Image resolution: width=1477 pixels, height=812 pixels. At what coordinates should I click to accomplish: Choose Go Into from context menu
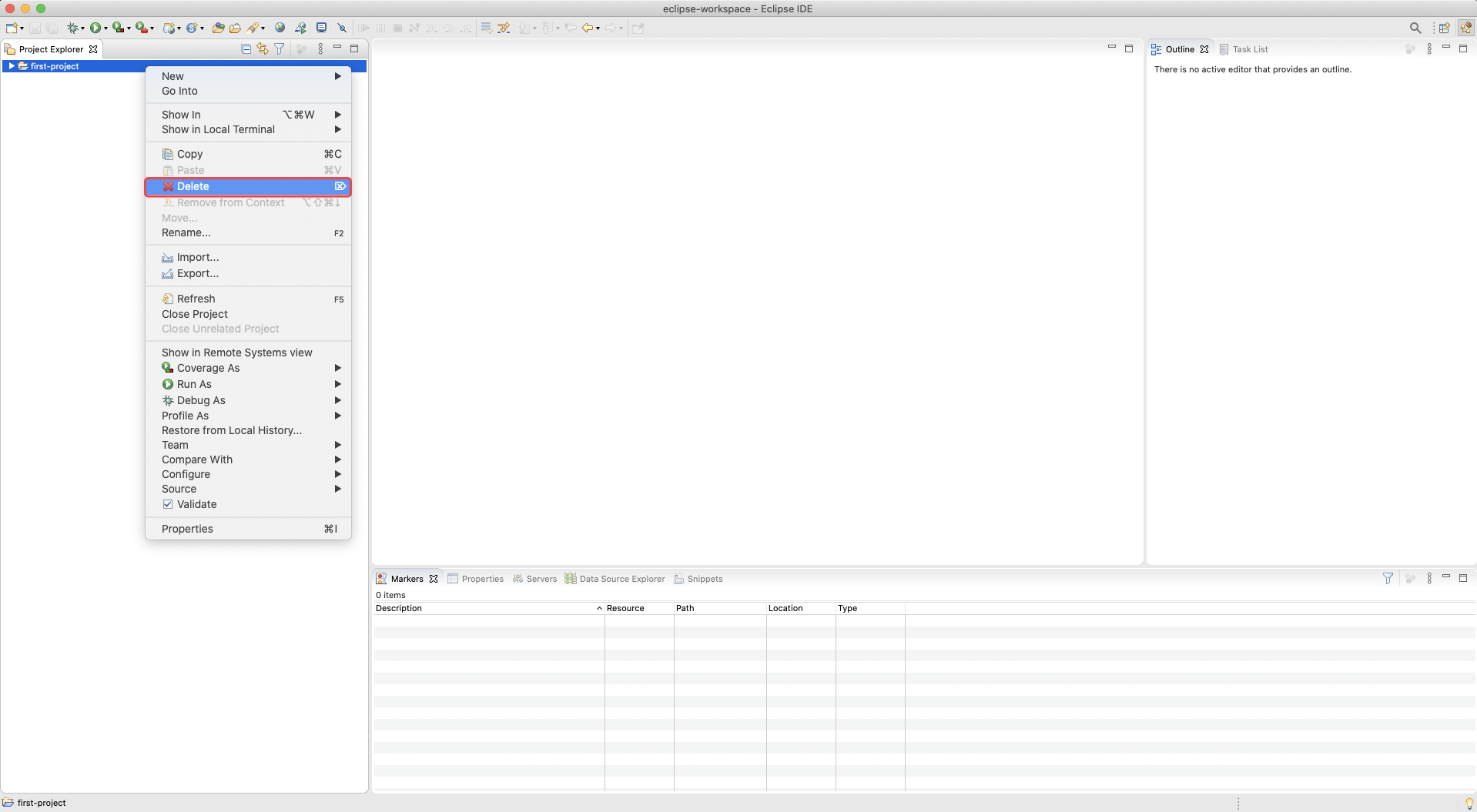point(248,91)
